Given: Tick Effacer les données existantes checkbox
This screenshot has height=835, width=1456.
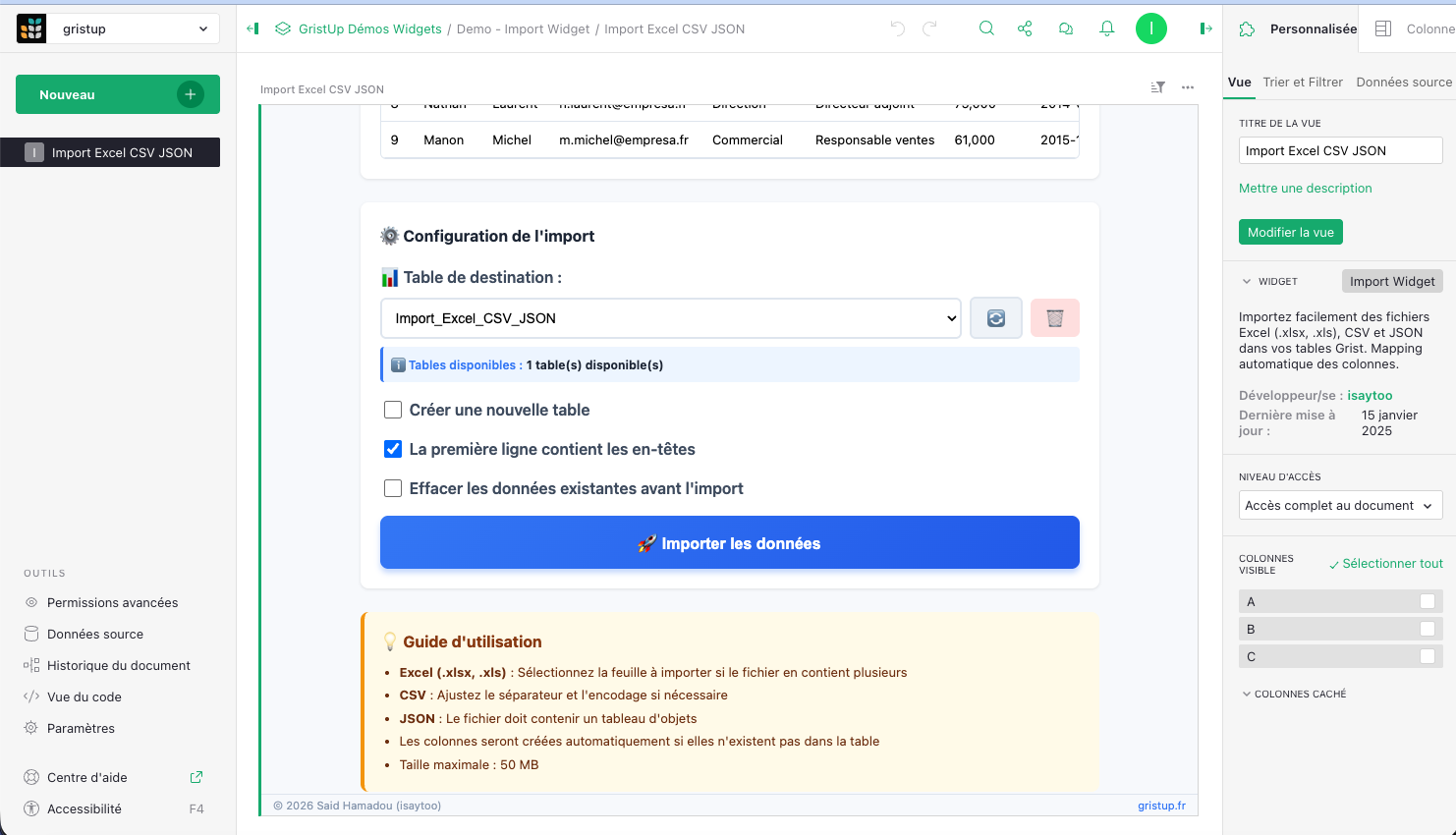Looking at the screenshot, I should tap(393, 488).
